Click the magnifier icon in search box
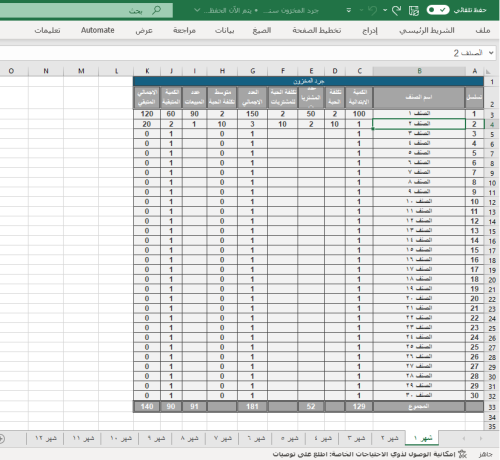The image size is (500, 460). coord(156,10)
